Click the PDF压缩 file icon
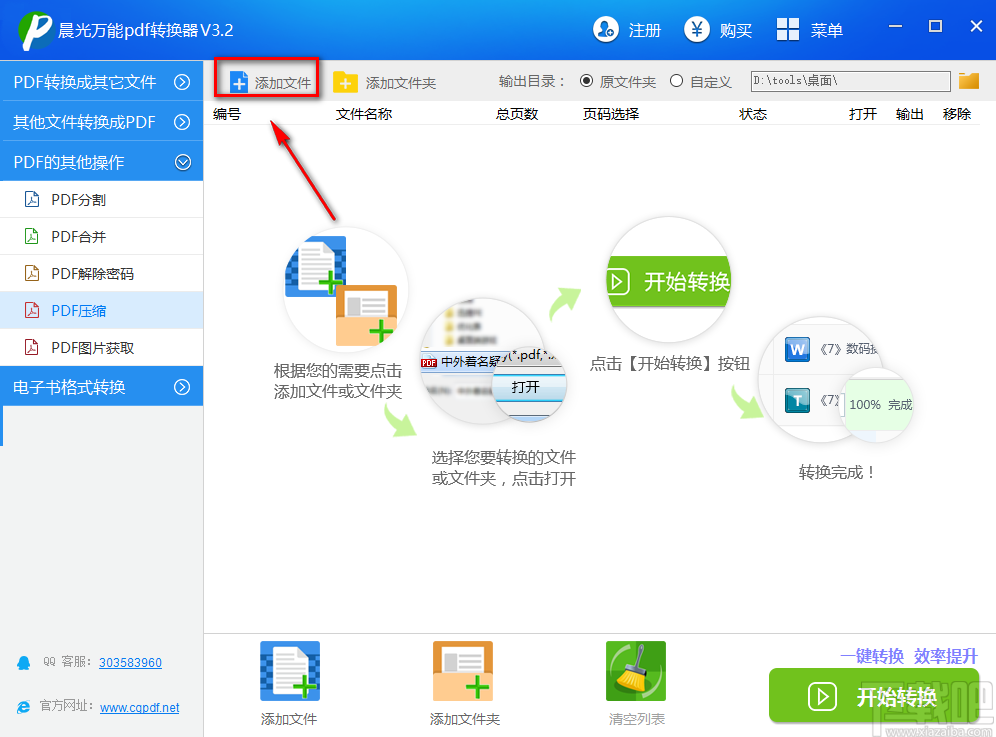 coord(32,310)
